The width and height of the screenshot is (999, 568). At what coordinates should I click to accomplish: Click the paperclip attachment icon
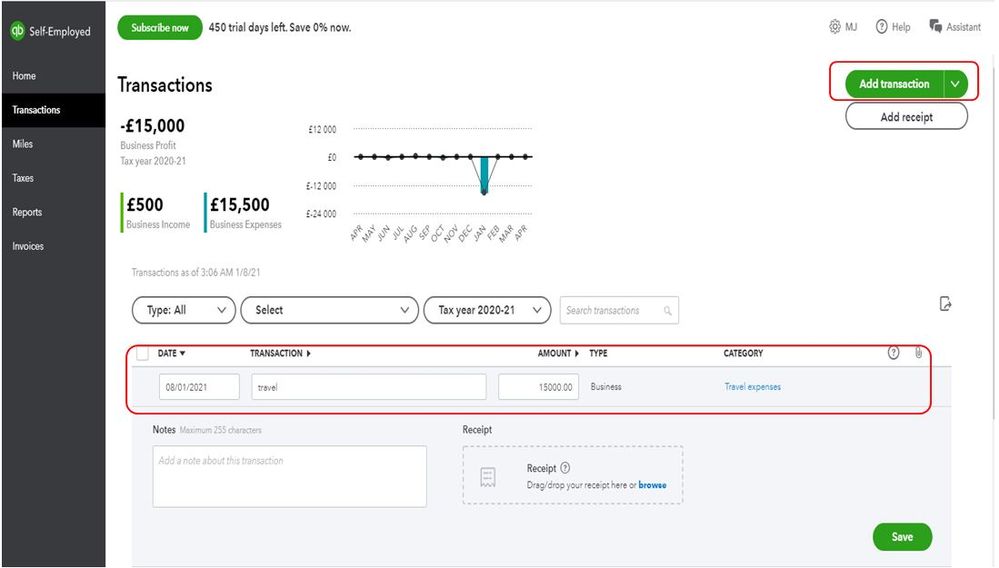pyautogui.click(x=918, y=353)
